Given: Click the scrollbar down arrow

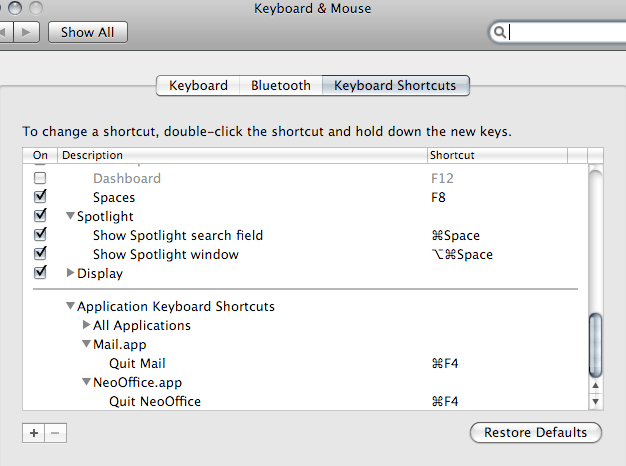Looking at the screenshot, I should [x=595, y=401].
